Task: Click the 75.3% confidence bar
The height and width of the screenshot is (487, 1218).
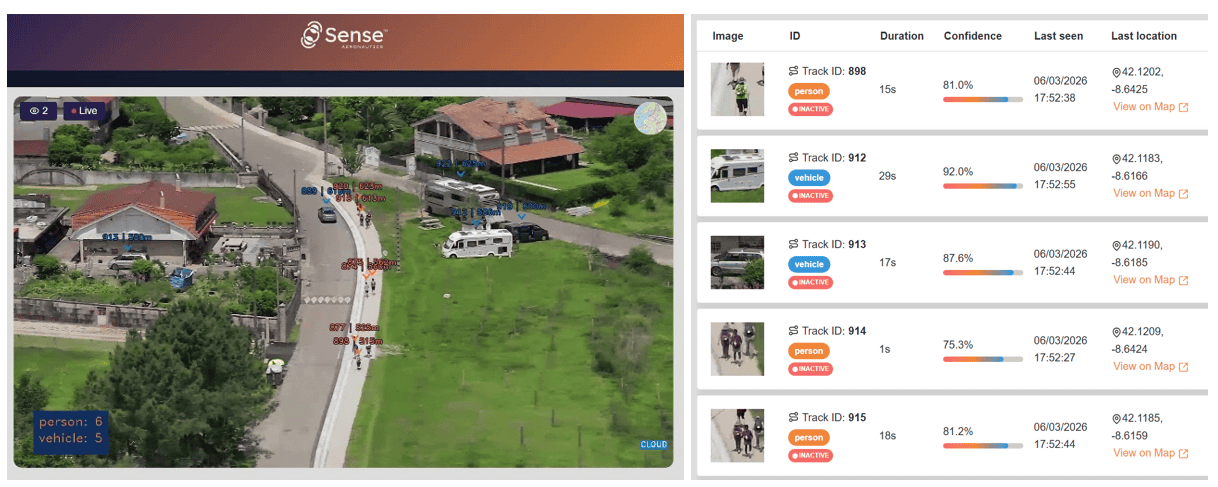Action: coord(982,359)
